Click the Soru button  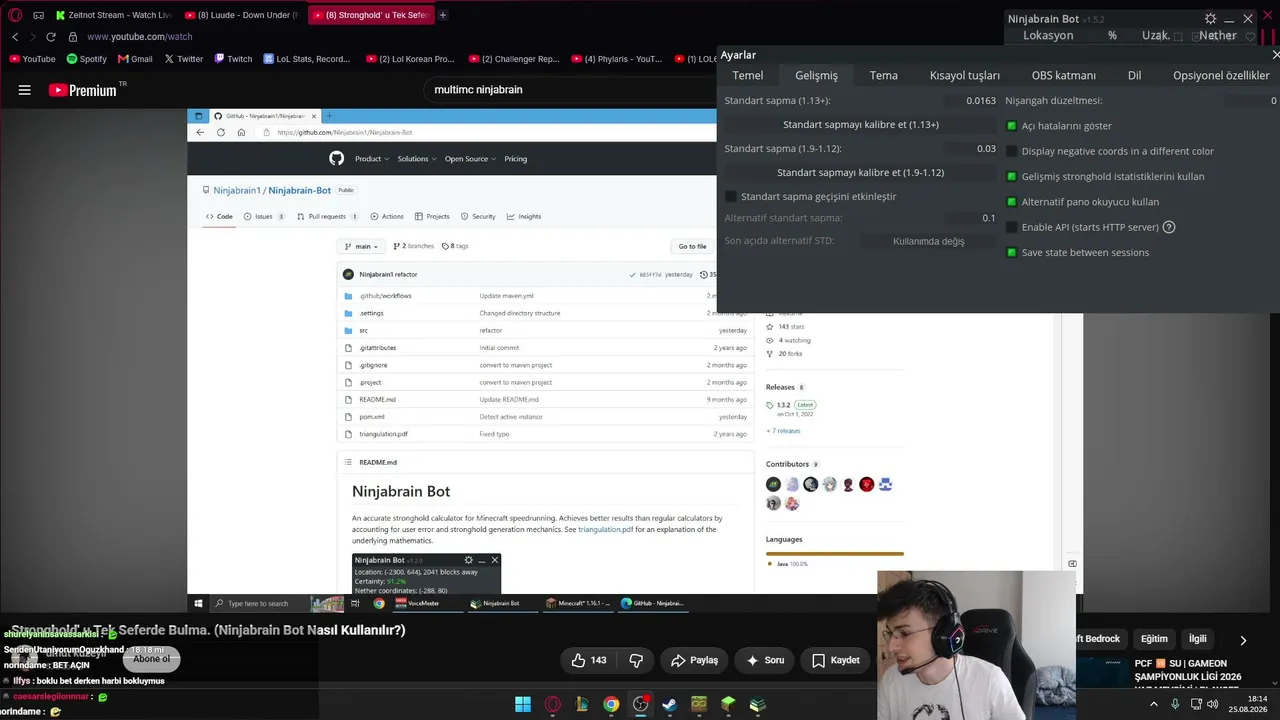click(x=765, y=660)
